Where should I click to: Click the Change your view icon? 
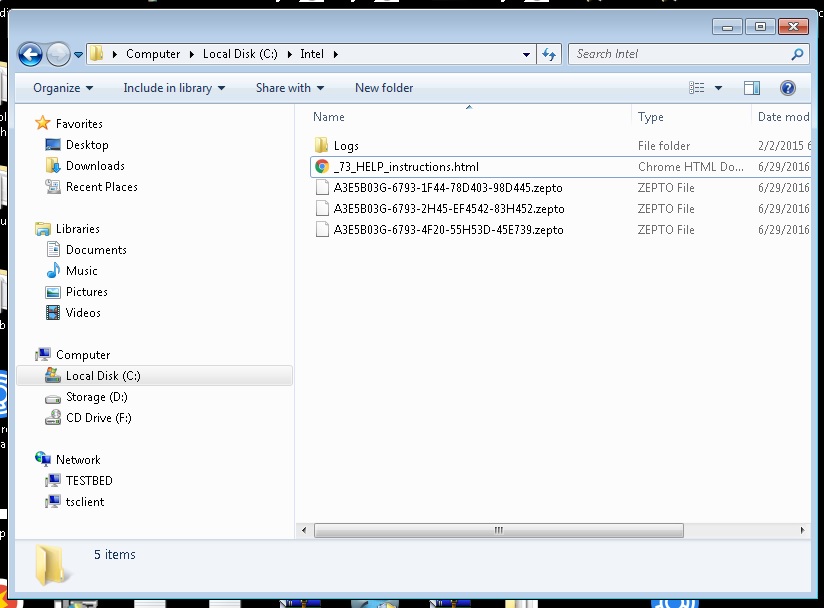[x=697, y=88]
